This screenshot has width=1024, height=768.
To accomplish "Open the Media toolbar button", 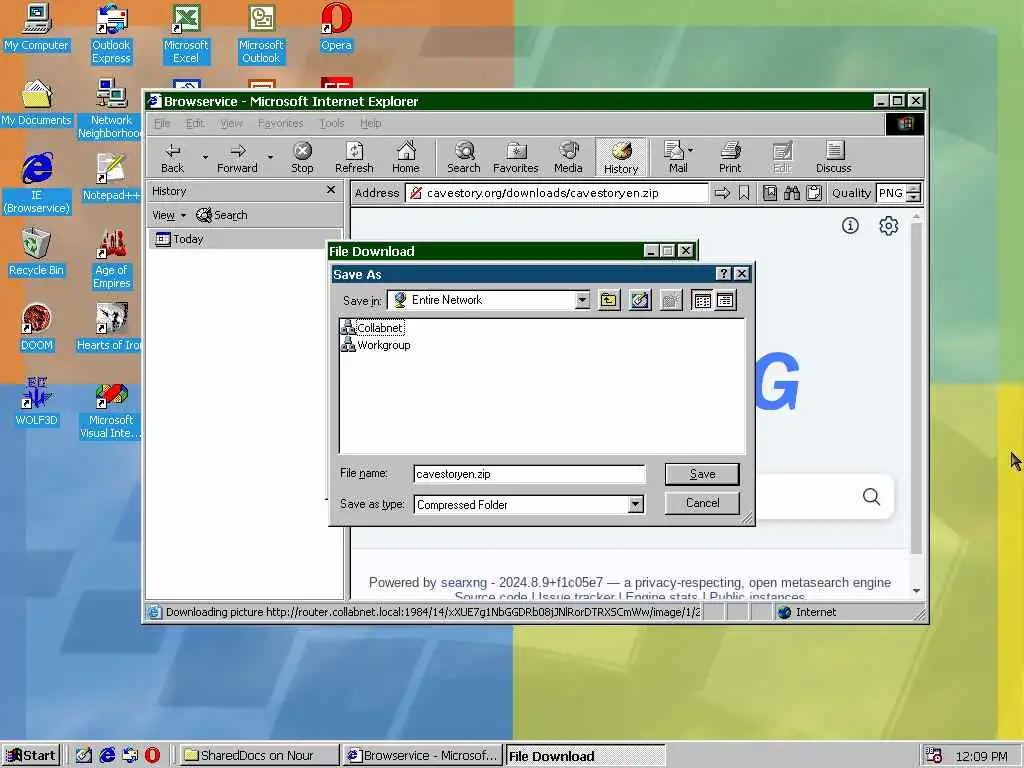I will click(x=568, y=157).
